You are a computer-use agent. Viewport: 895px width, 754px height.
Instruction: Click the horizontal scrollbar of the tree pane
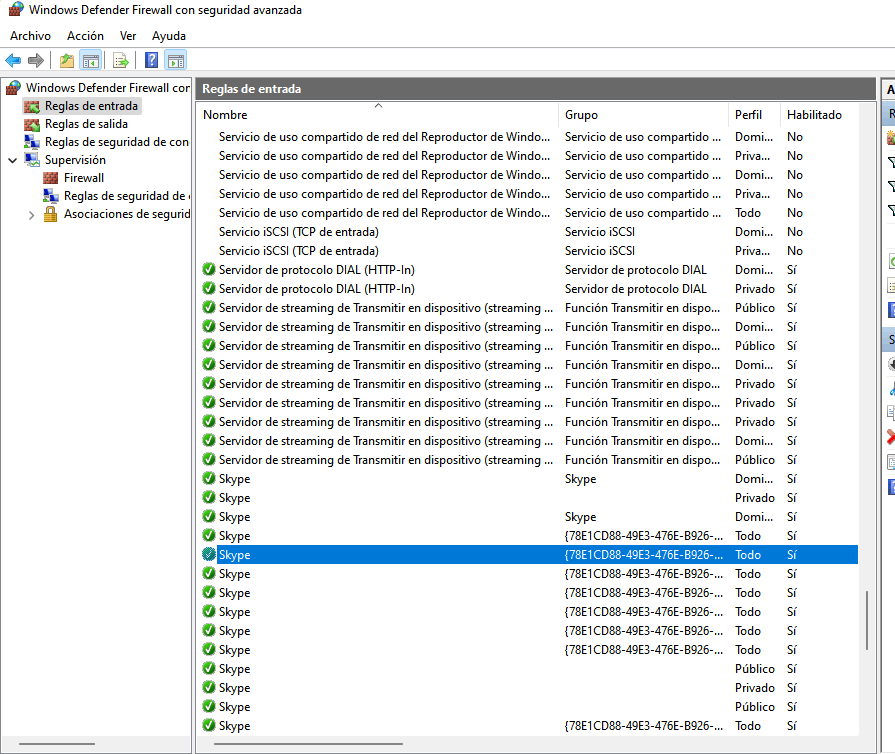click(57, 744)
